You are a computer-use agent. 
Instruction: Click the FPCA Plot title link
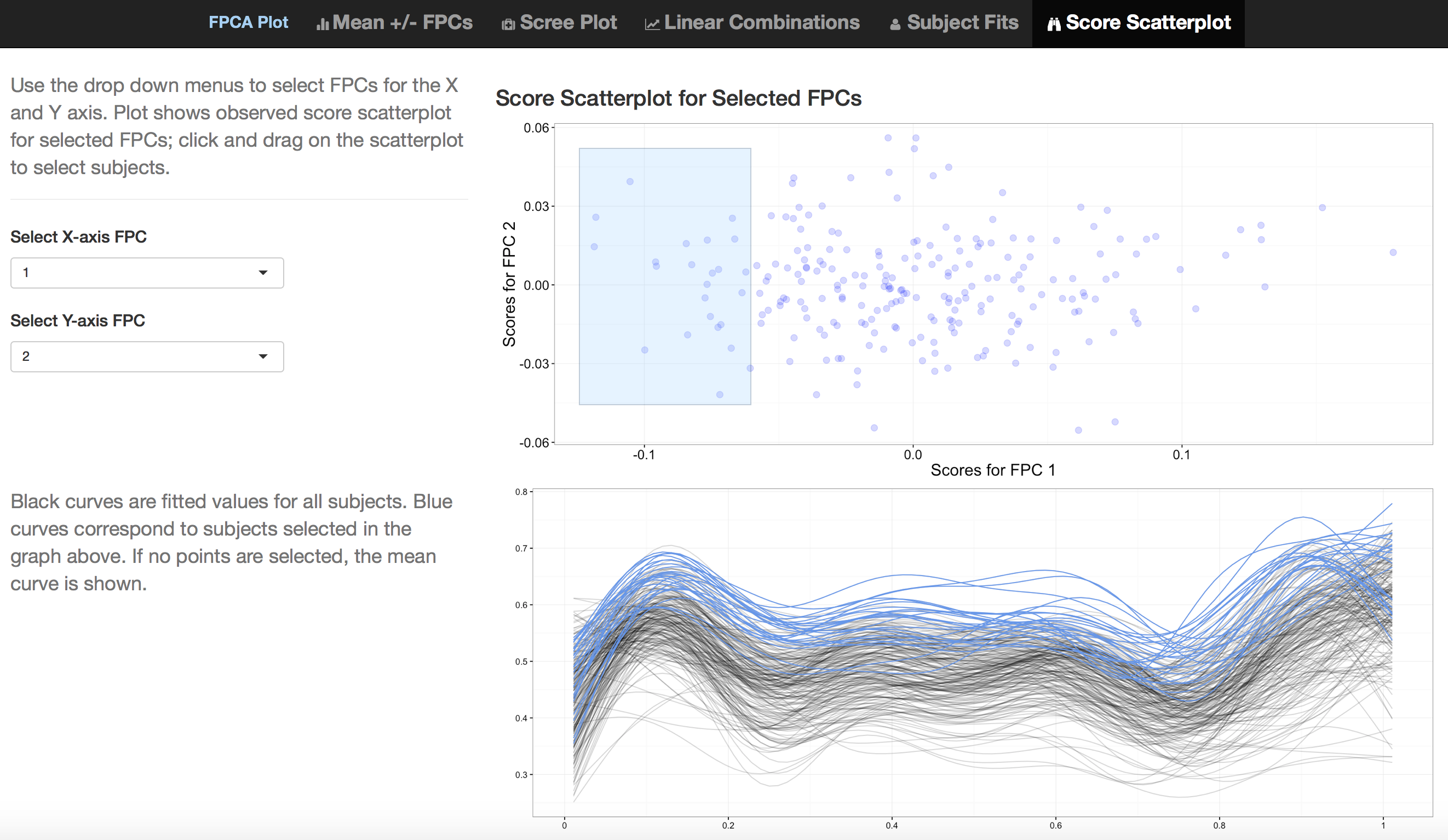[x=248, y=22]
